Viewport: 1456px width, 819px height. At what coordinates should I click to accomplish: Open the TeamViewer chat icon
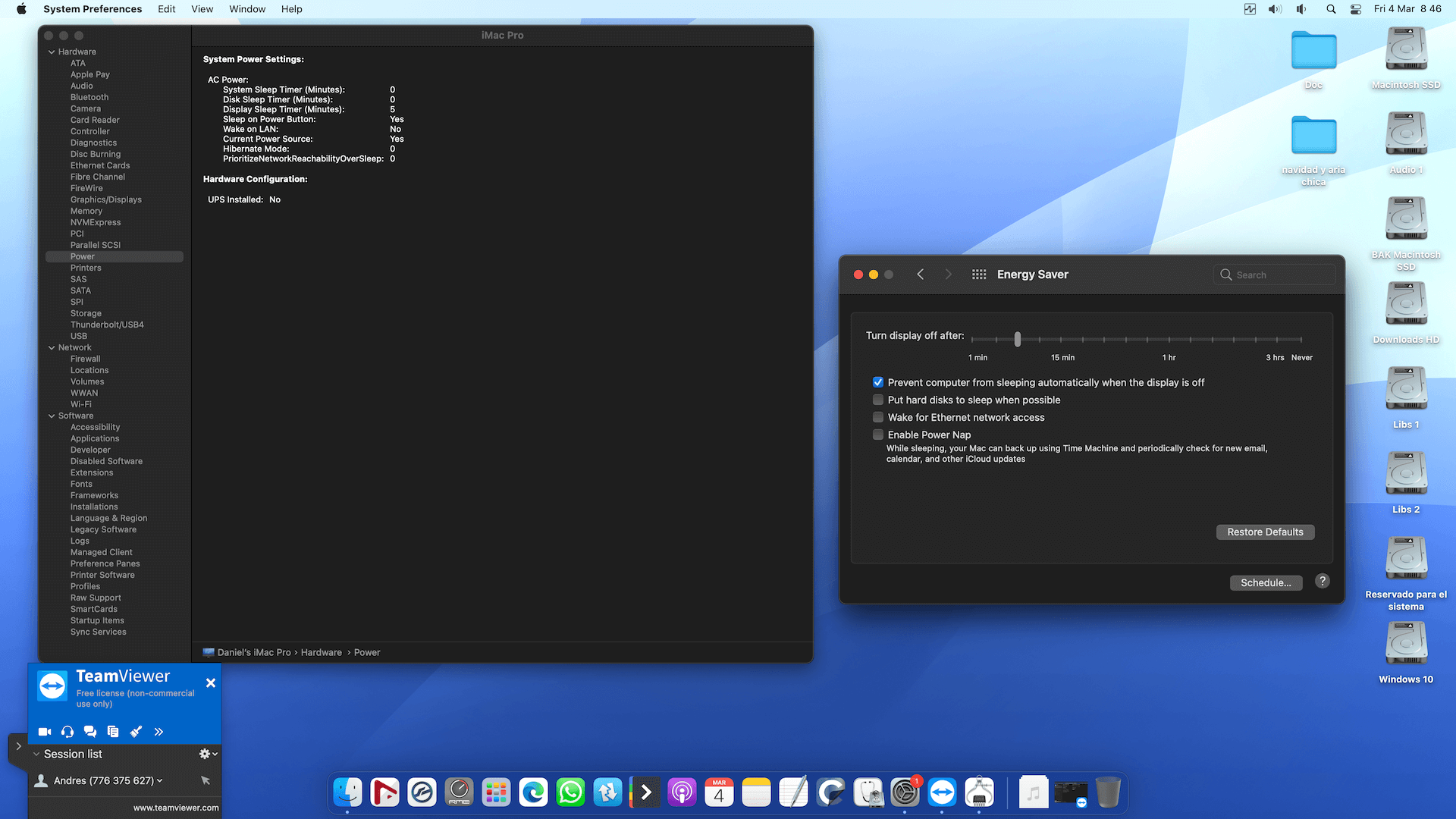click(x=90, y=732)
